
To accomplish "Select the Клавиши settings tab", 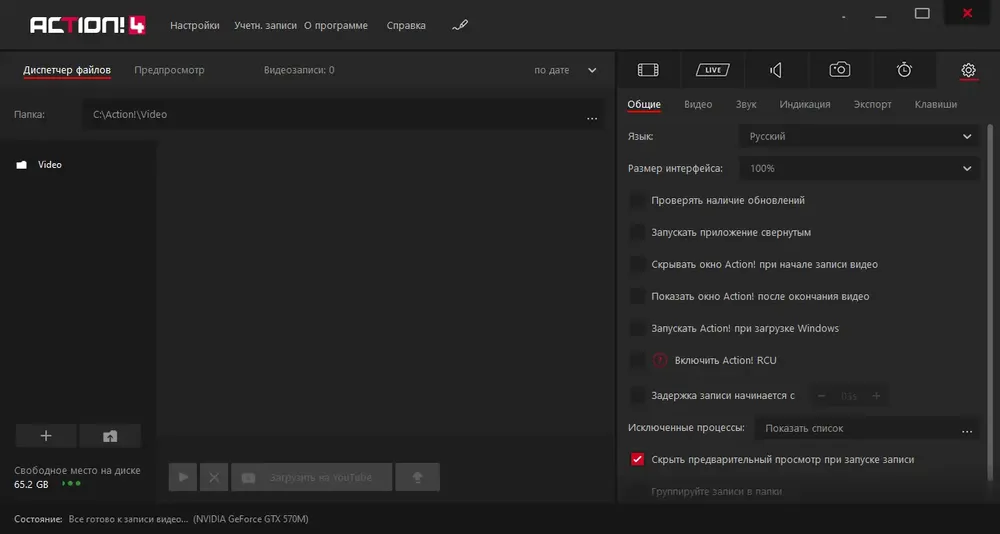I will [x=936, y=105].
